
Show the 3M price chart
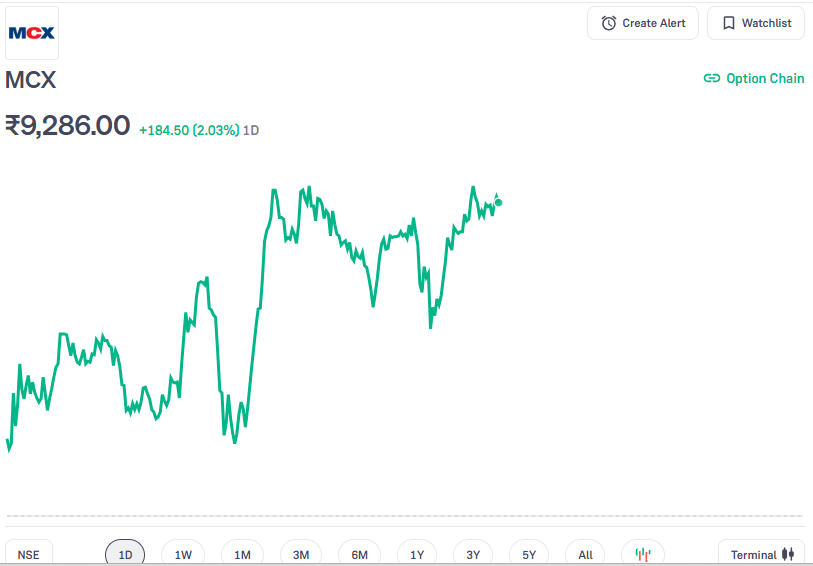pos(301,554)
